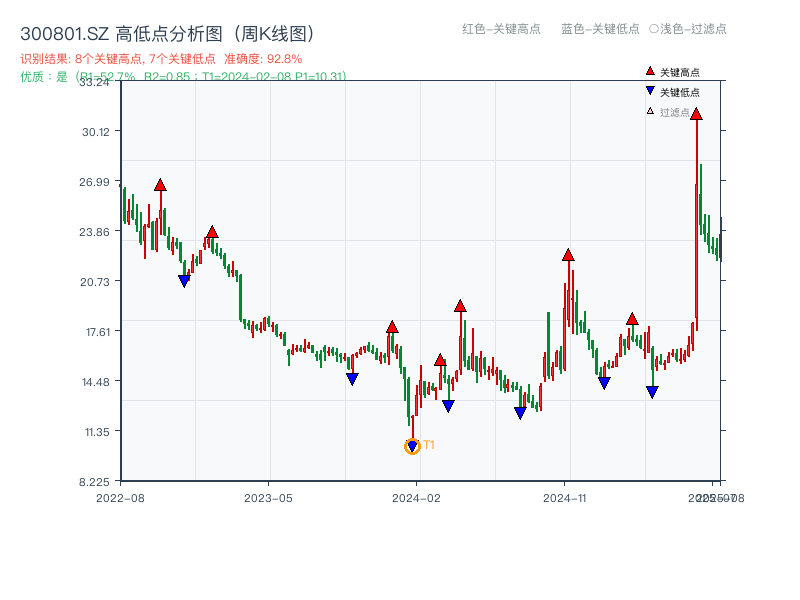Select the orange-circled T1 bottom marker
The image size is (800, 600).
point(412,446)
